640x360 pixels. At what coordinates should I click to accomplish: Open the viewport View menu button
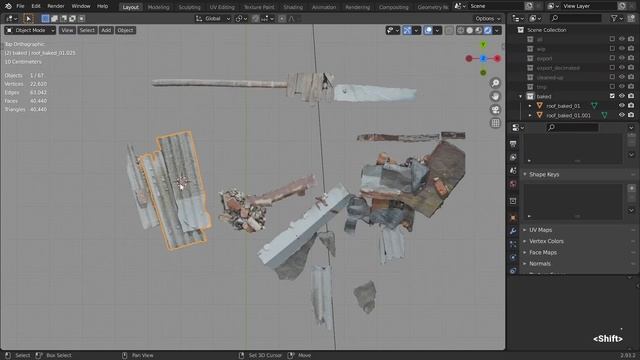coord(67,30)
